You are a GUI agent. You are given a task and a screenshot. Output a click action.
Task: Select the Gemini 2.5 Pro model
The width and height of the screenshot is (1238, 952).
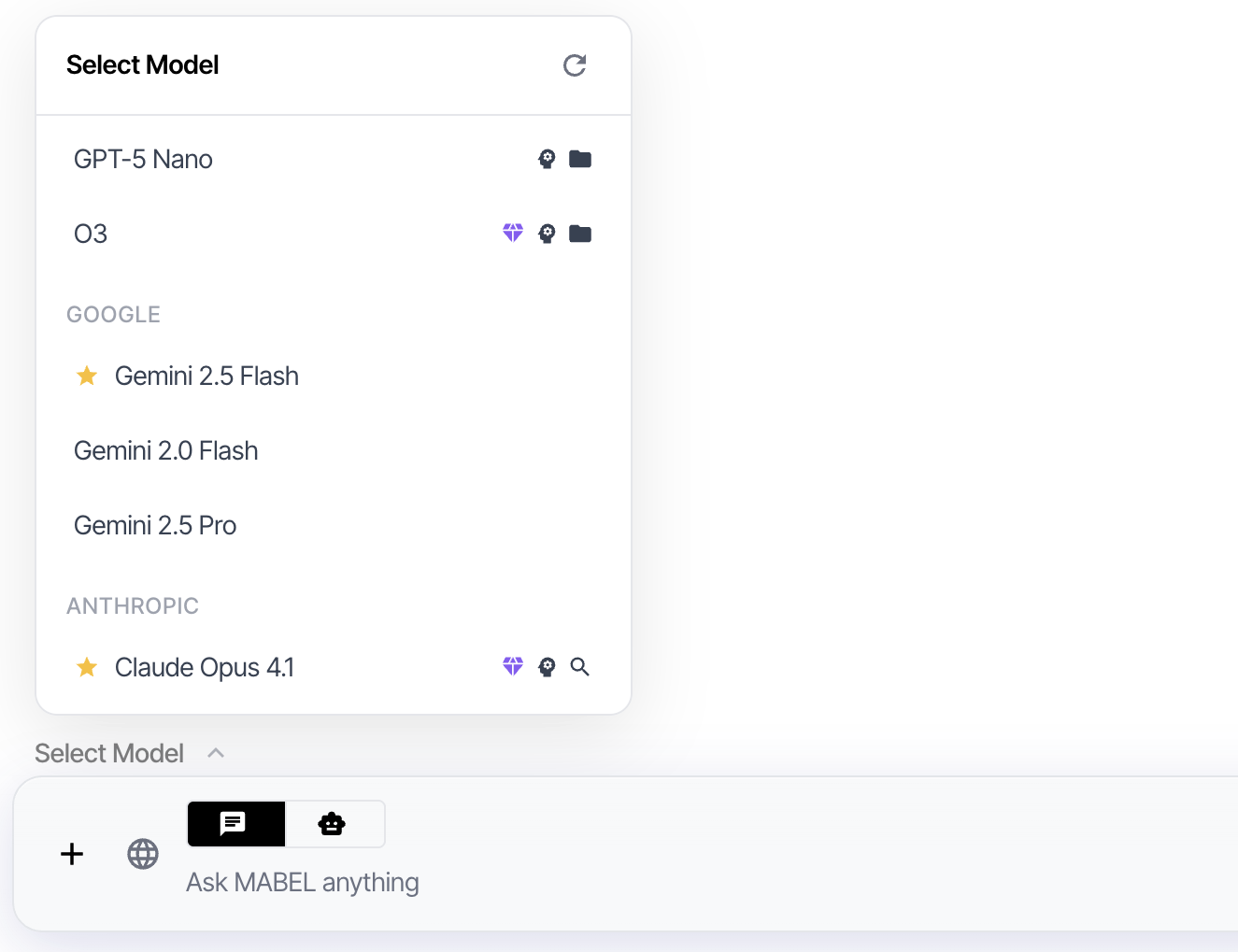pyautogui.click(x=155, y=524)
